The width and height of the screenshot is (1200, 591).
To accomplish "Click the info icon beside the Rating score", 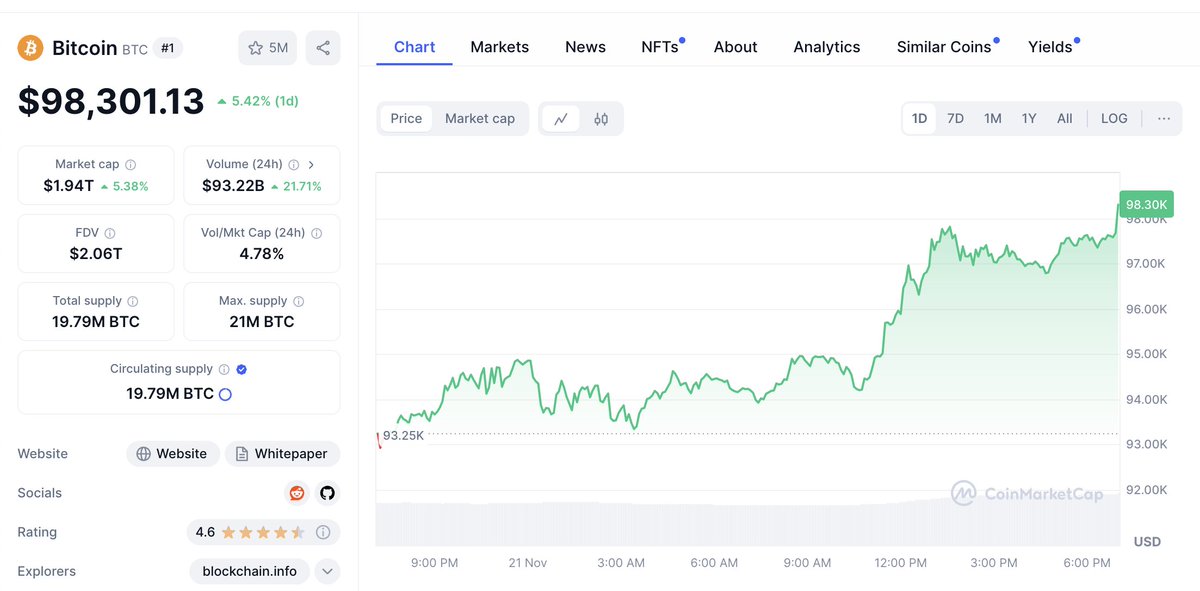I will 323,532.
